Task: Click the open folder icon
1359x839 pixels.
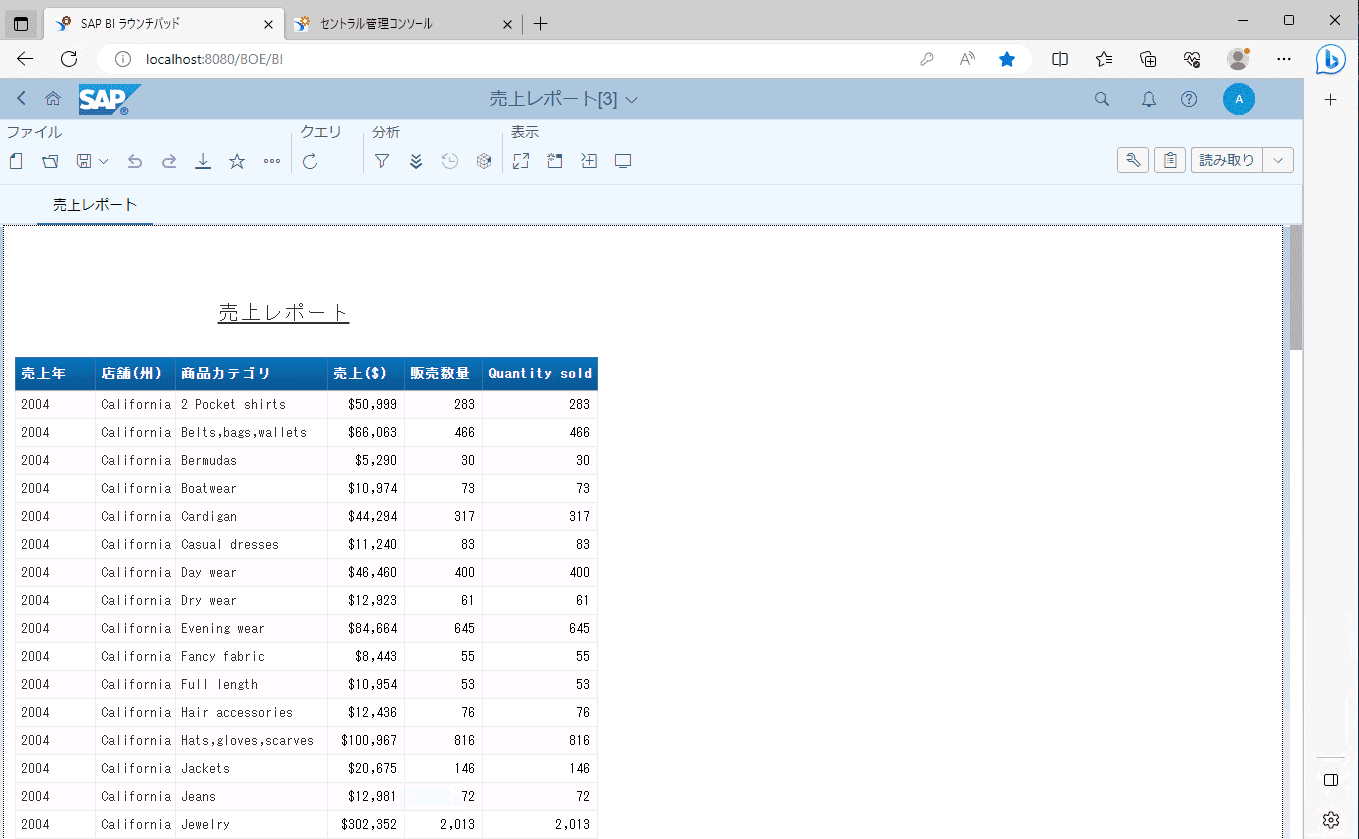Action: point(50,161)
